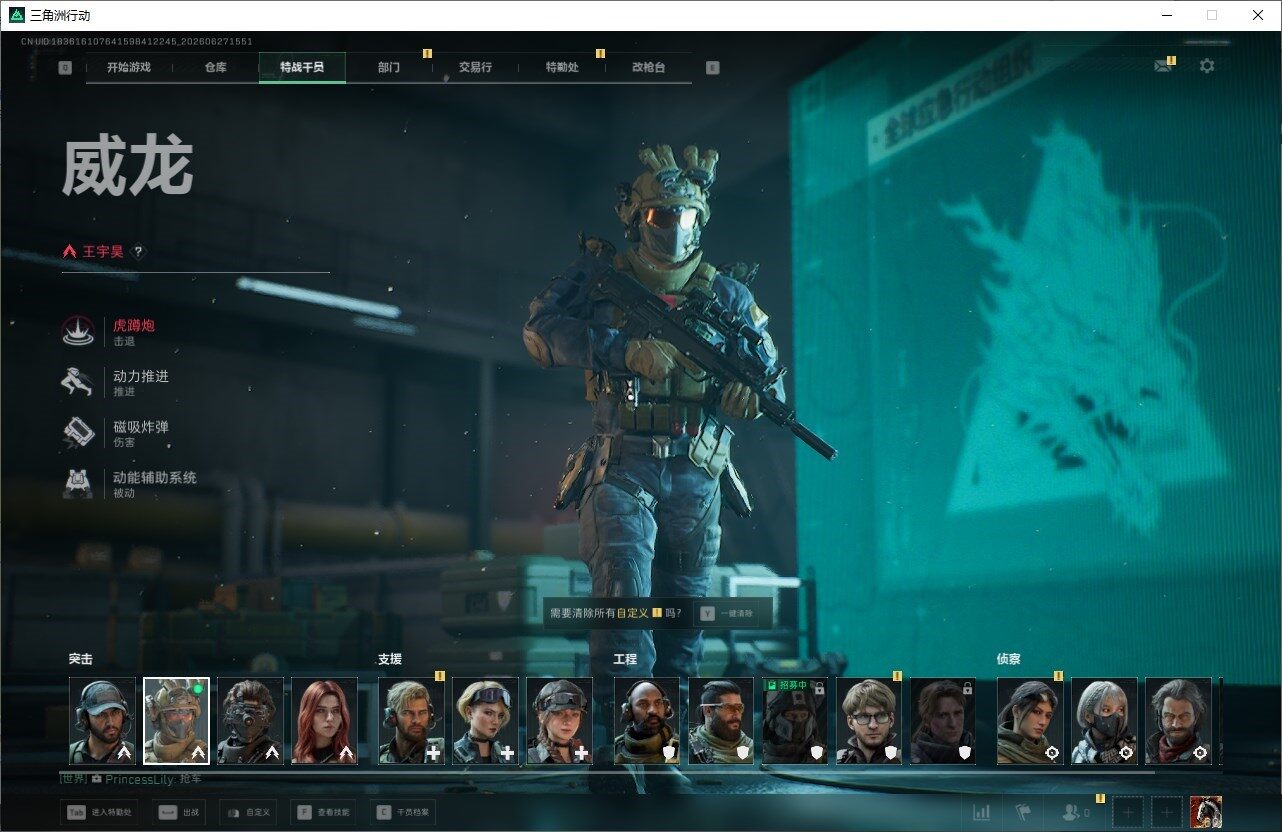Select the third support operator in cap
Screen dimensions: 1282x832
click(559, 721)
